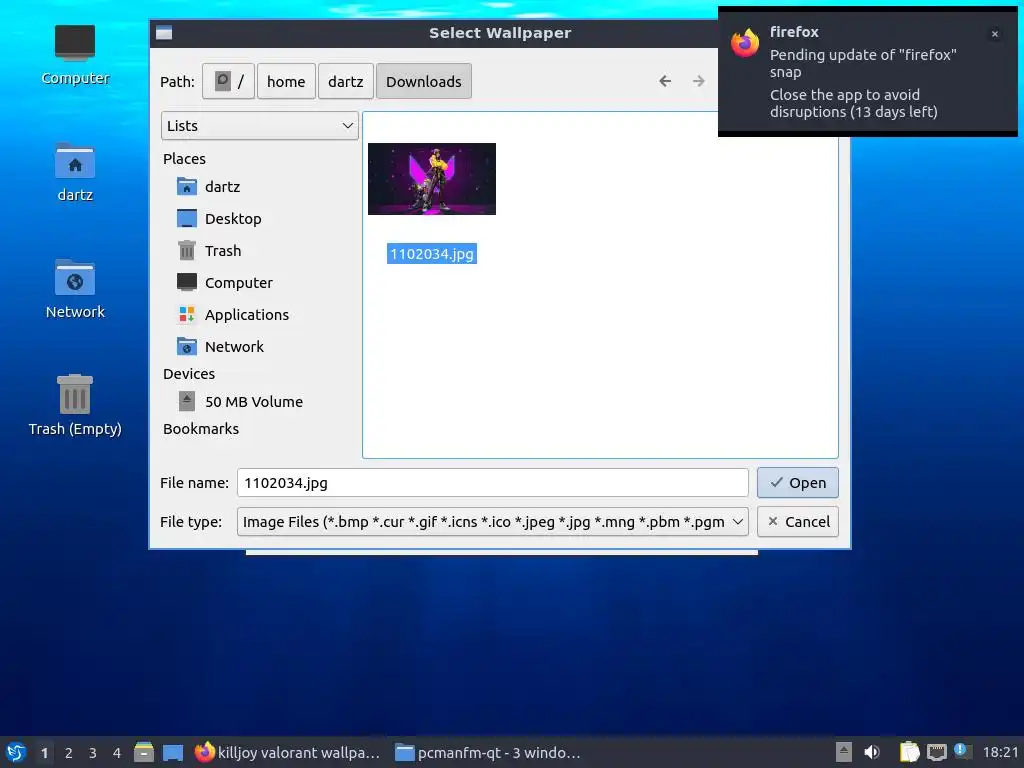
Task: Click the network tray icon
Action: click(936, 752)
